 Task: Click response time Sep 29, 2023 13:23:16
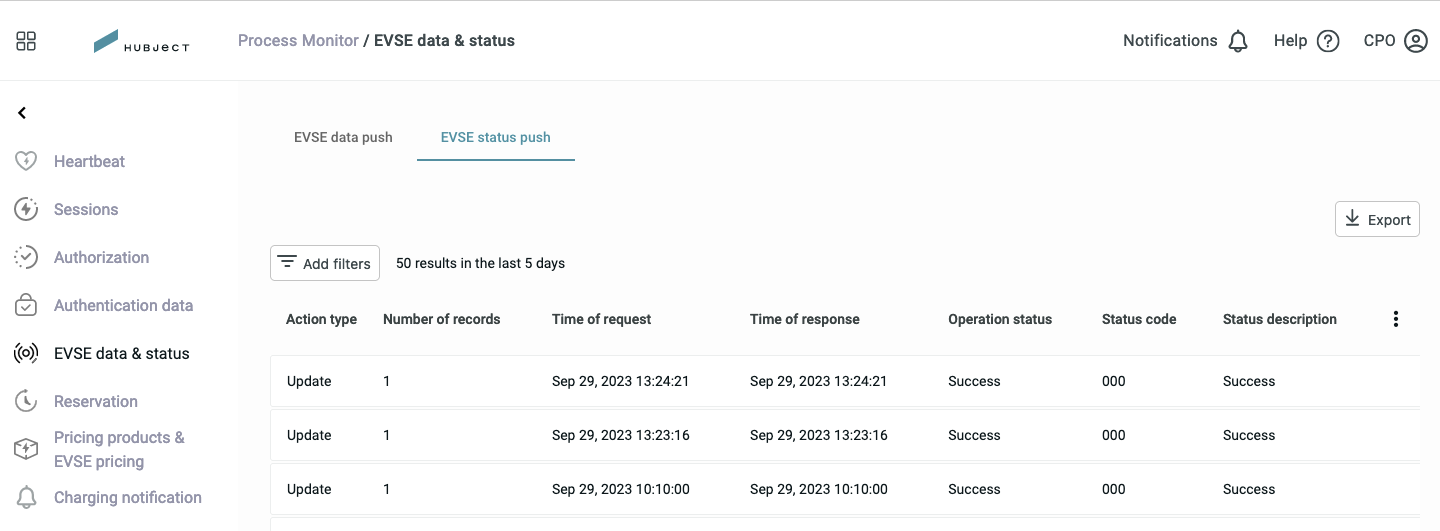(x=818, y=435)
